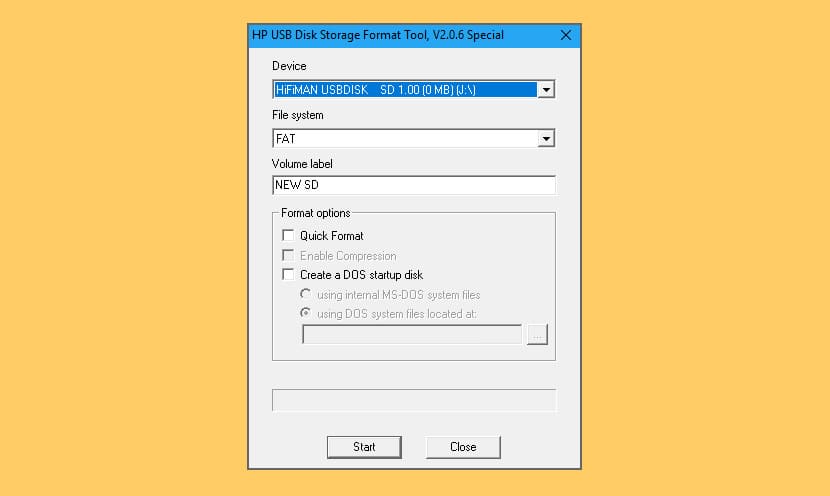
Task: Click the FAT file system combo box
Action: 413,139
